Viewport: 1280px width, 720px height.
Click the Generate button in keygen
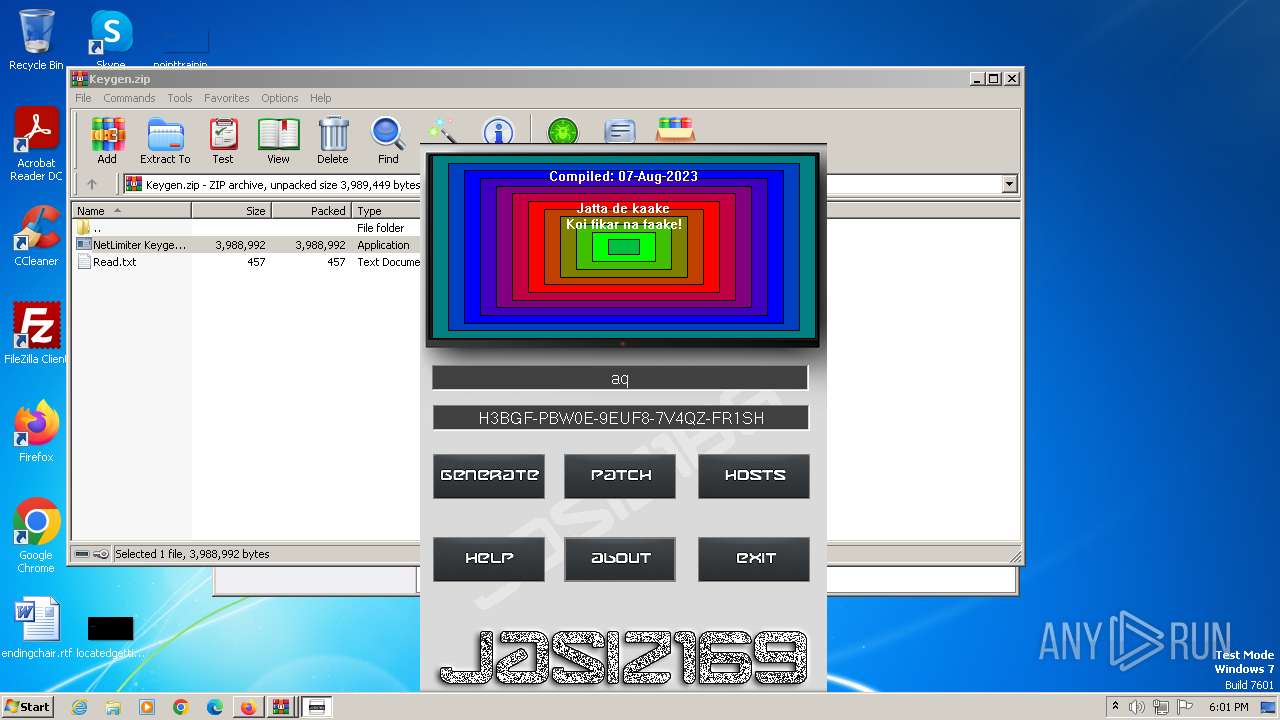click(x=489, y=475)
